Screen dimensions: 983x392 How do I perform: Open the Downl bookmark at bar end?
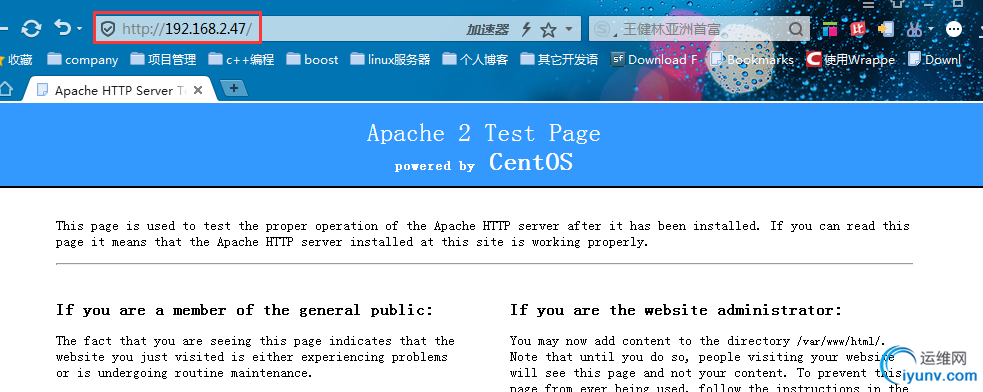[x=935, y=60]
